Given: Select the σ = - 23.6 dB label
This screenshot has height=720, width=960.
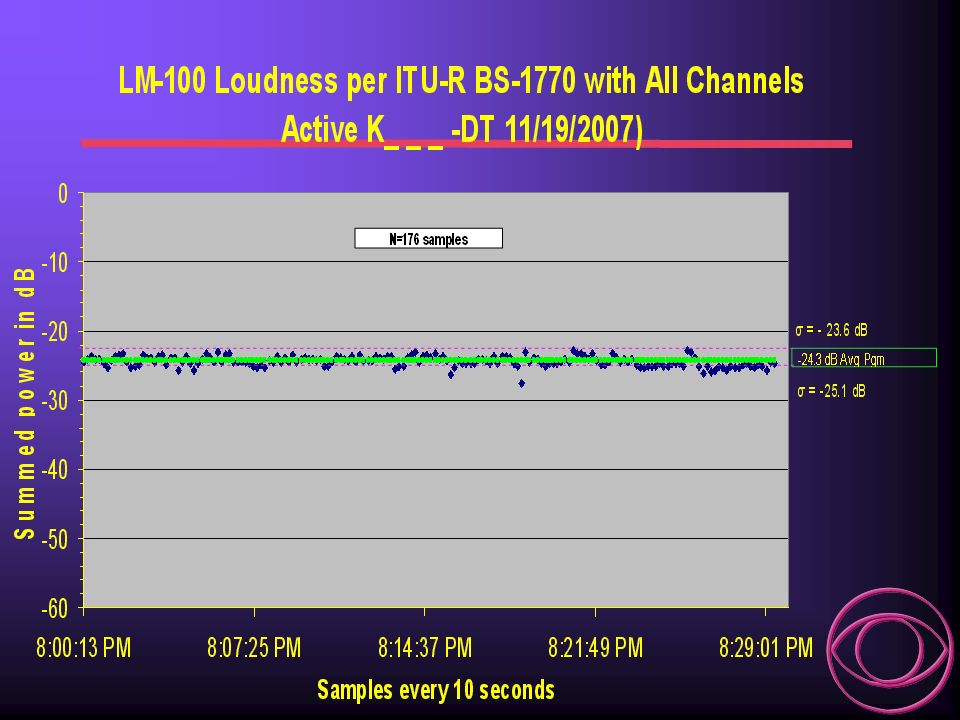Looking at the screenshot, I should tap(831, 330).
